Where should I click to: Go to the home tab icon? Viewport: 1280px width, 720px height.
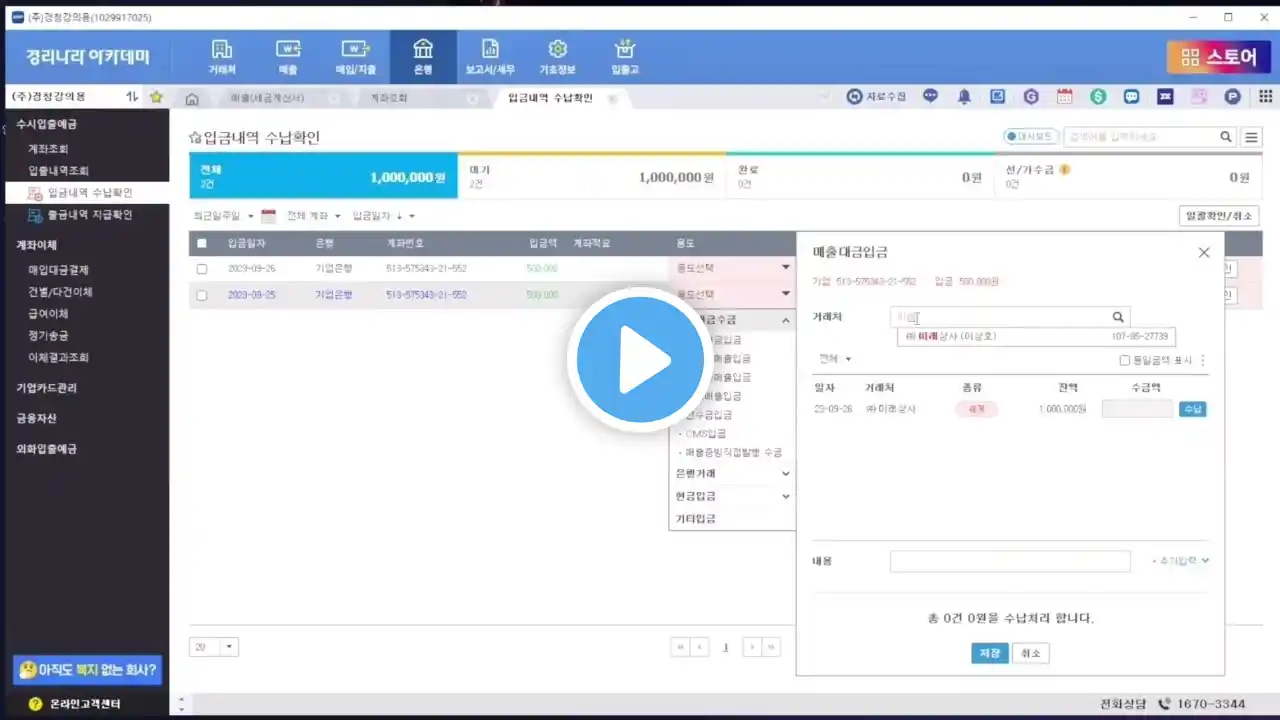(192, 98)
